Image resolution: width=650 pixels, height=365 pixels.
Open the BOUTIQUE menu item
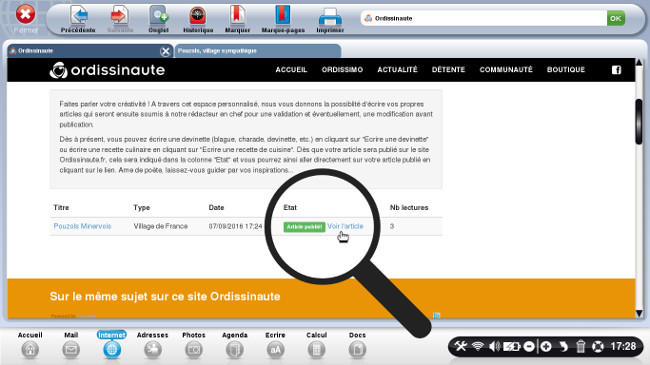point(566,70)
